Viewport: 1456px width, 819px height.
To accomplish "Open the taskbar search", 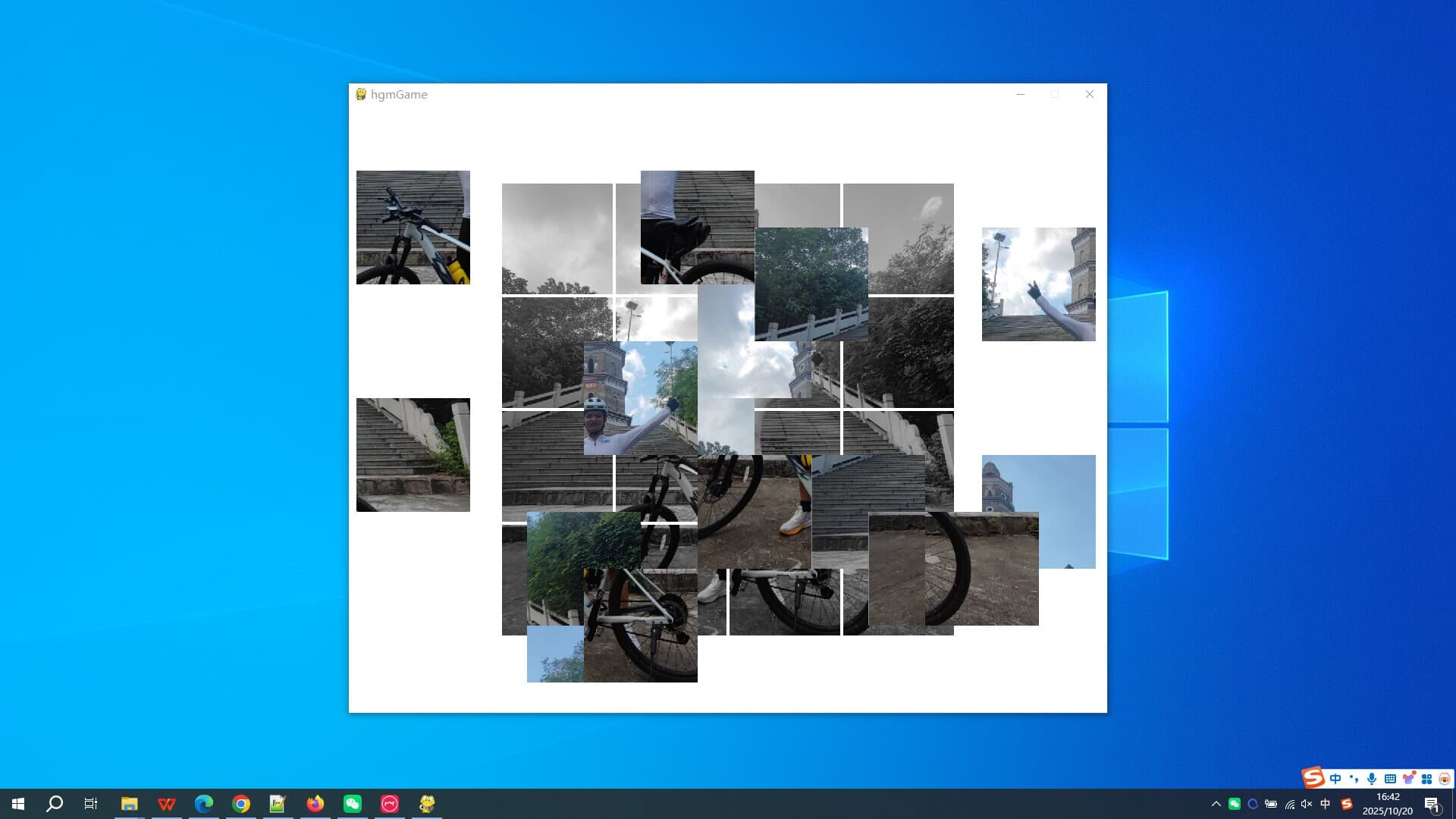I will (55, 804).
